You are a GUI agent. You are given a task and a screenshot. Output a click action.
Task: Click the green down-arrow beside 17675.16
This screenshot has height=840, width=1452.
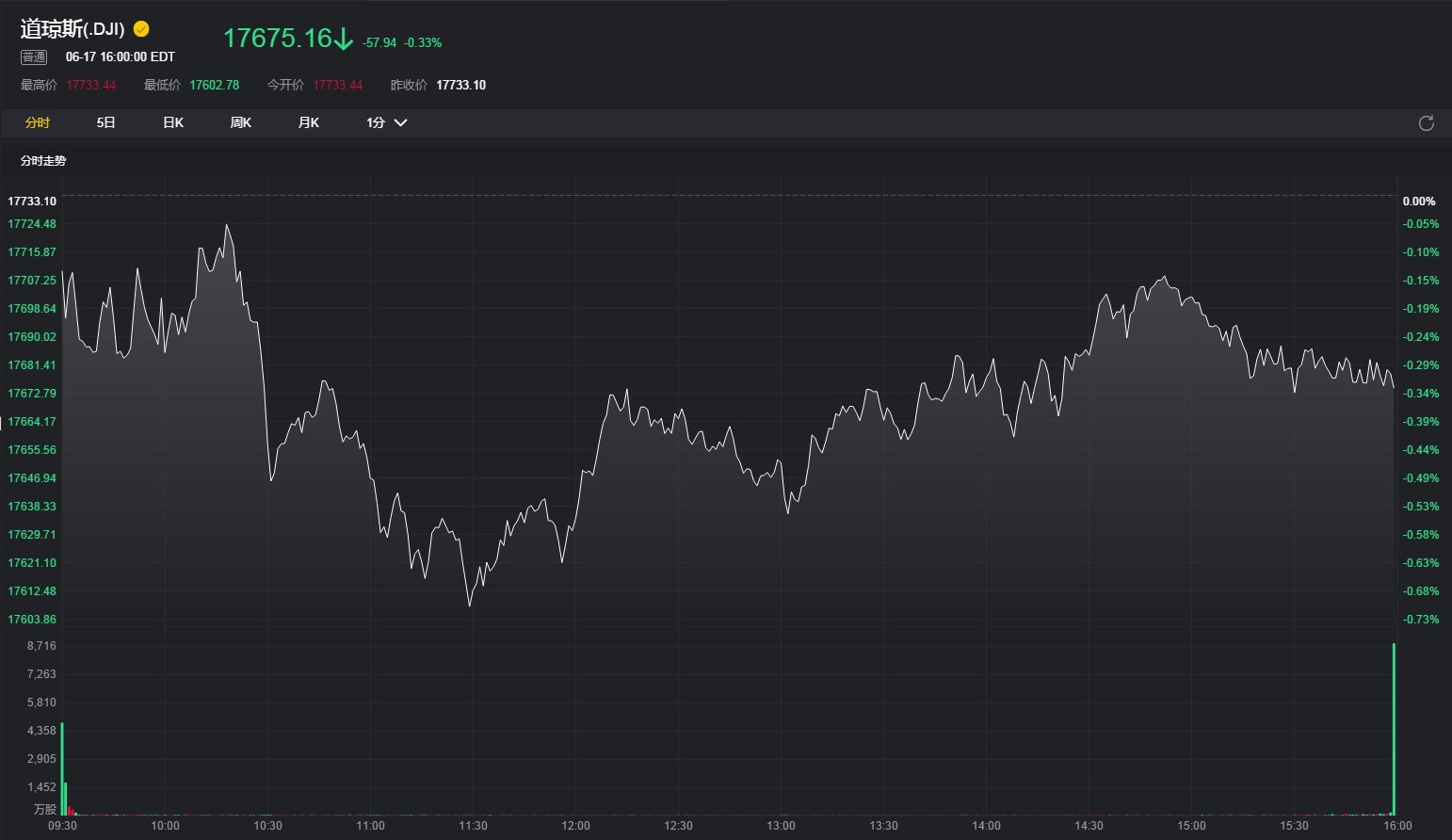click(344, 39)
